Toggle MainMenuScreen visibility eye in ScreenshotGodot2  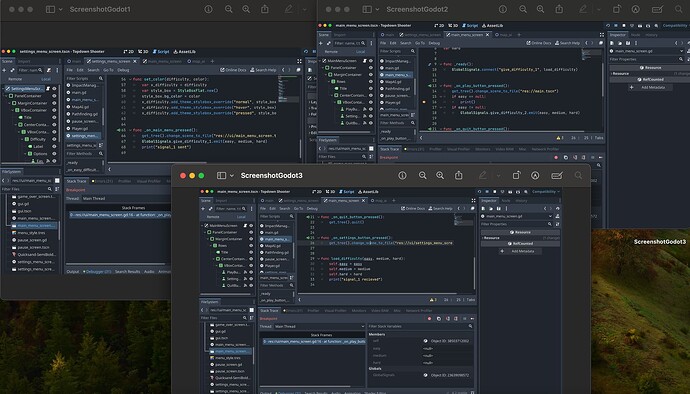pos(371,61)
